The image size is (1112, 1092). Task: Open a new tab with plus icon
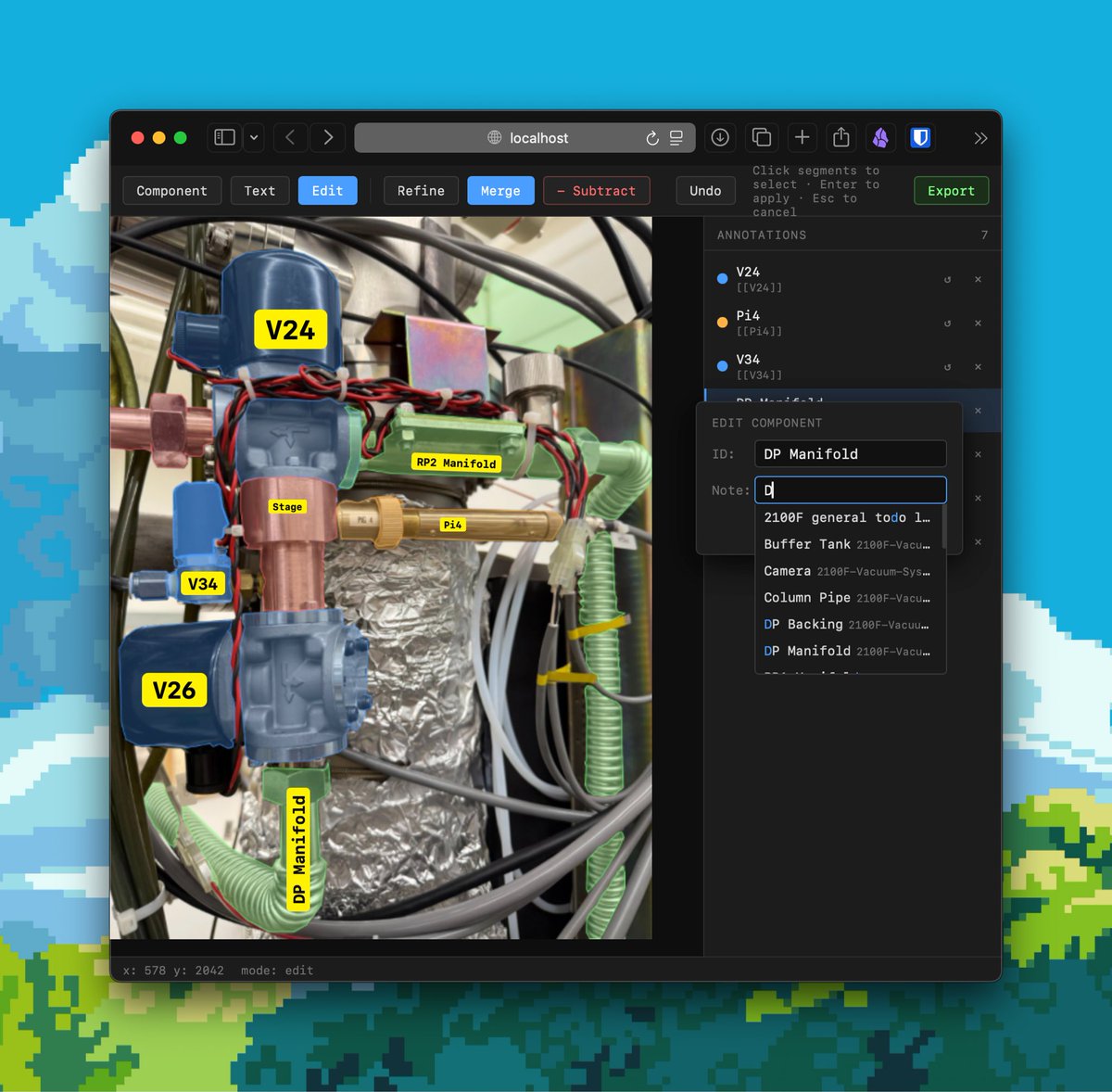(802, 137)
